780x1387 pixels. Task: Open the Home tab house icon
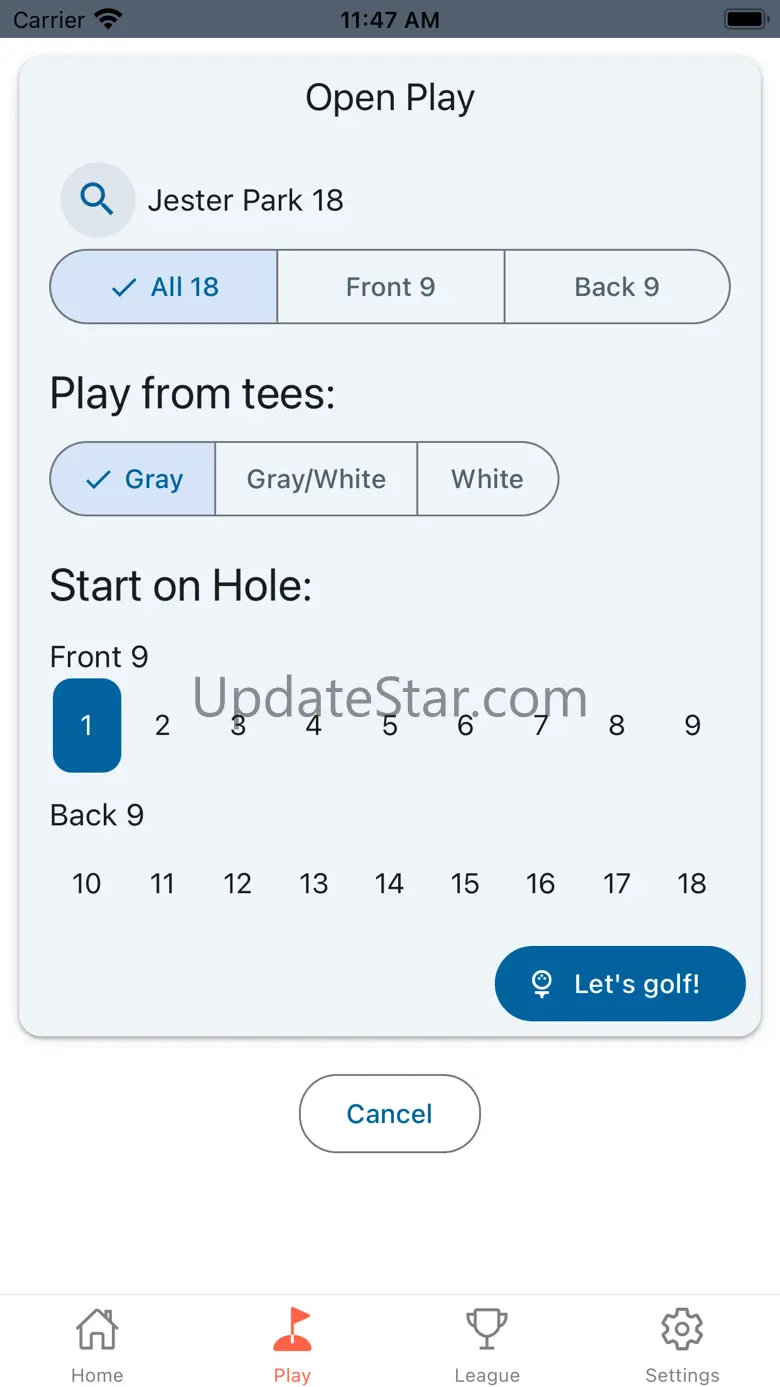coord(97,1330)
